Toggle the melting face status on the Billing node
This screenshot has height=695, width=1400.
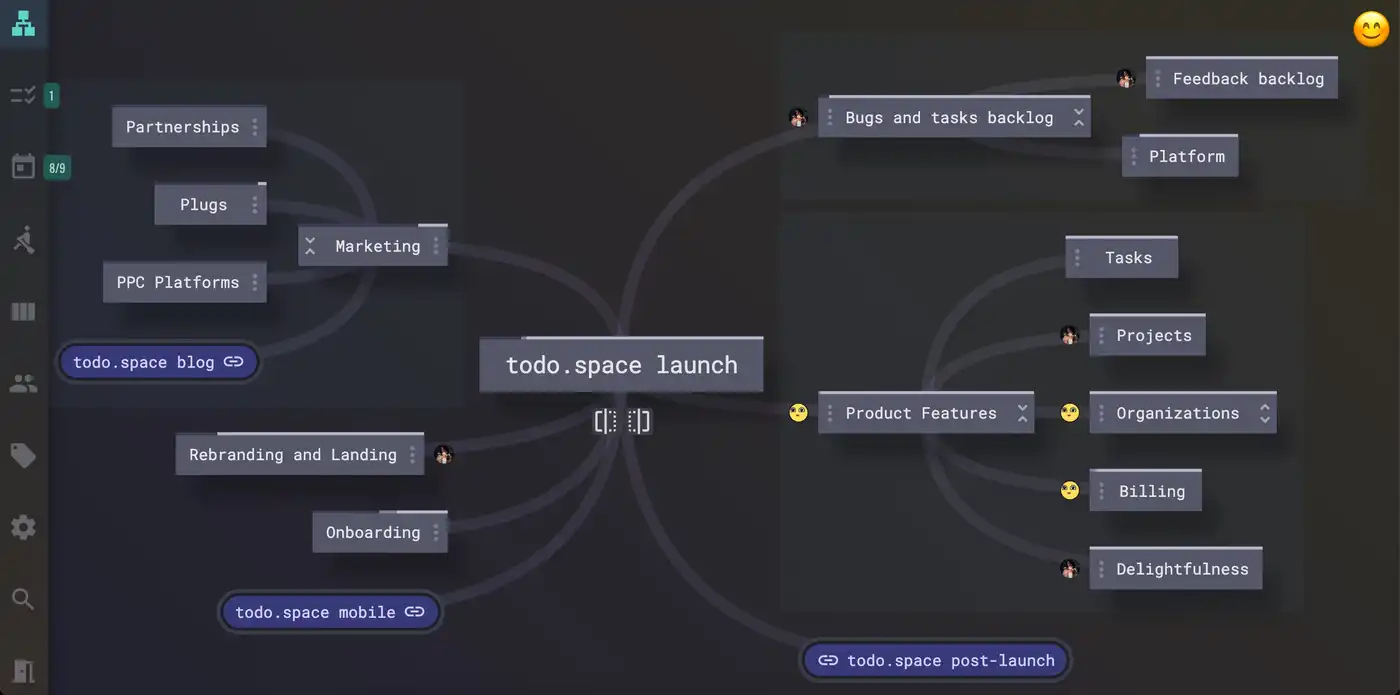tap(1069, 490)
